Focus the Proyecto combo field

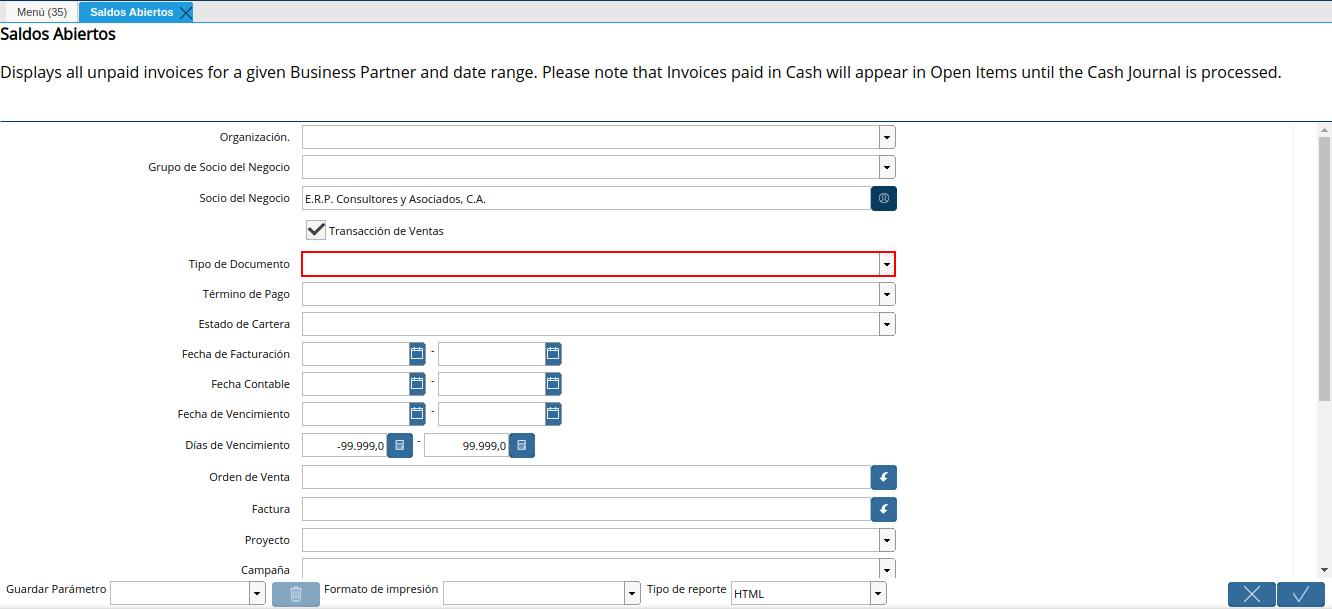(590, 540)
